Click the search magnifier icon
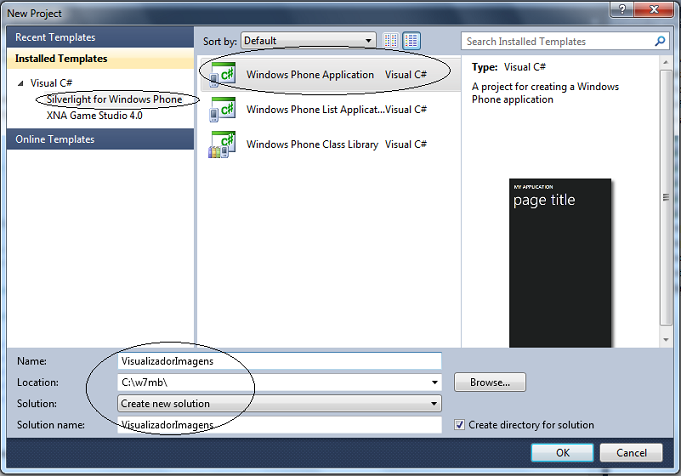681x476 pixels. (x=660, y=41)
